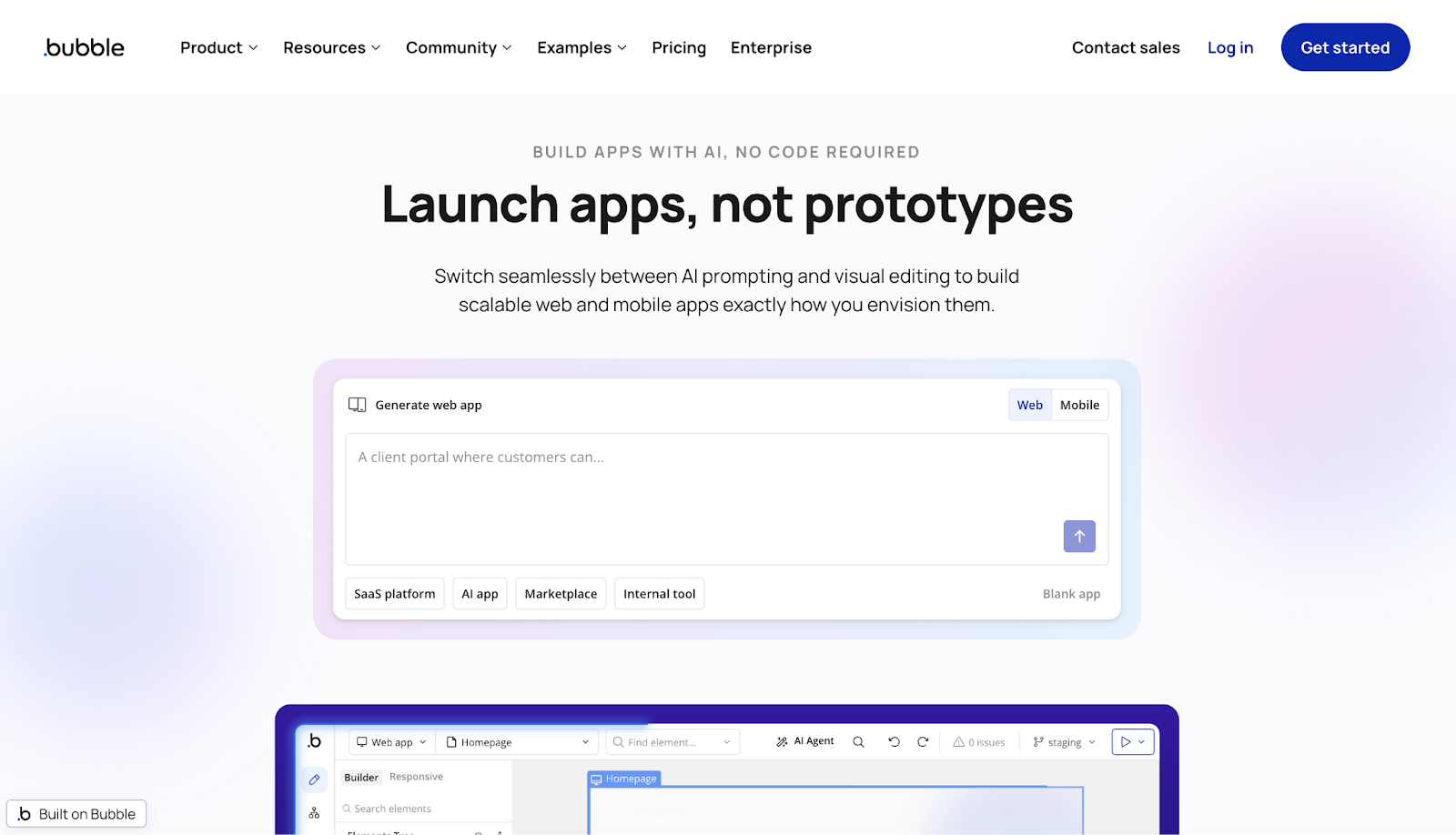Click the Blank app link
The height and width of the screenshot is (835, 1456).
[x=1071, y=594]
